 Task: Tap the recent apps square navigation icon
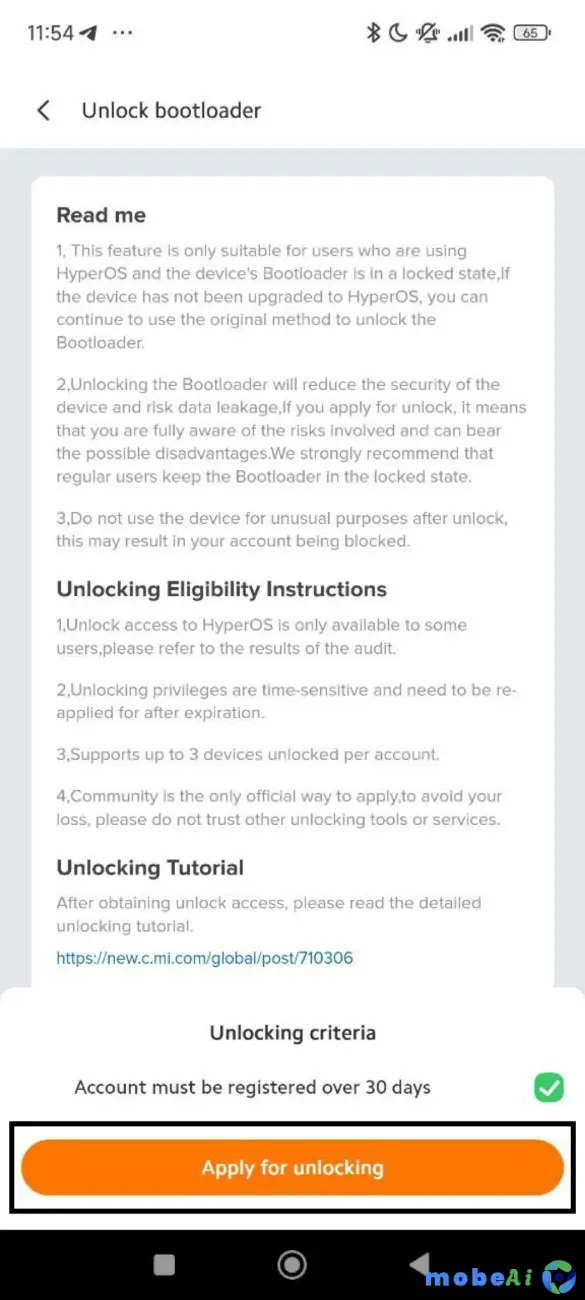click(x=163, y=1264)
